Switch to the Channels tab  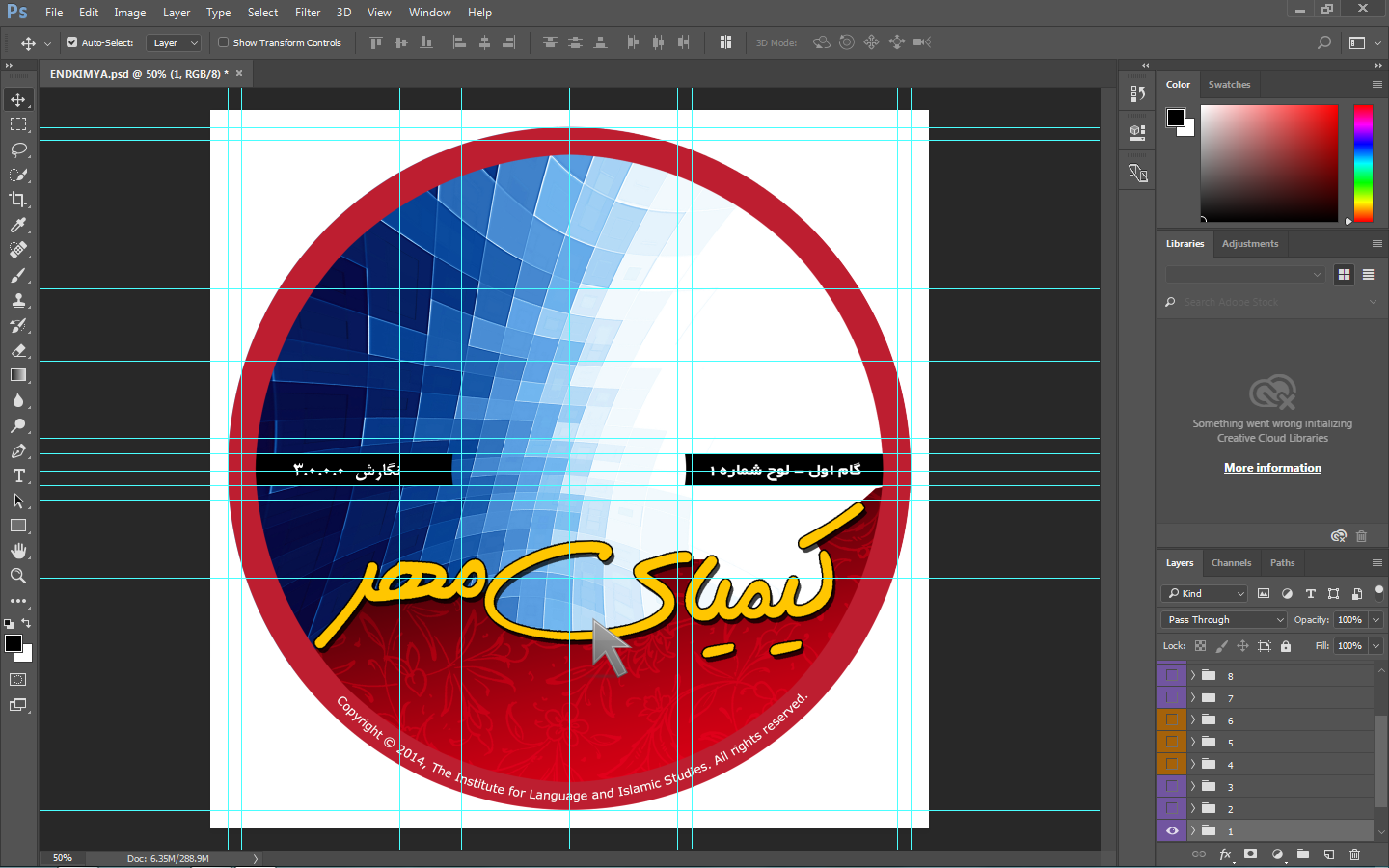(1231, 563)
